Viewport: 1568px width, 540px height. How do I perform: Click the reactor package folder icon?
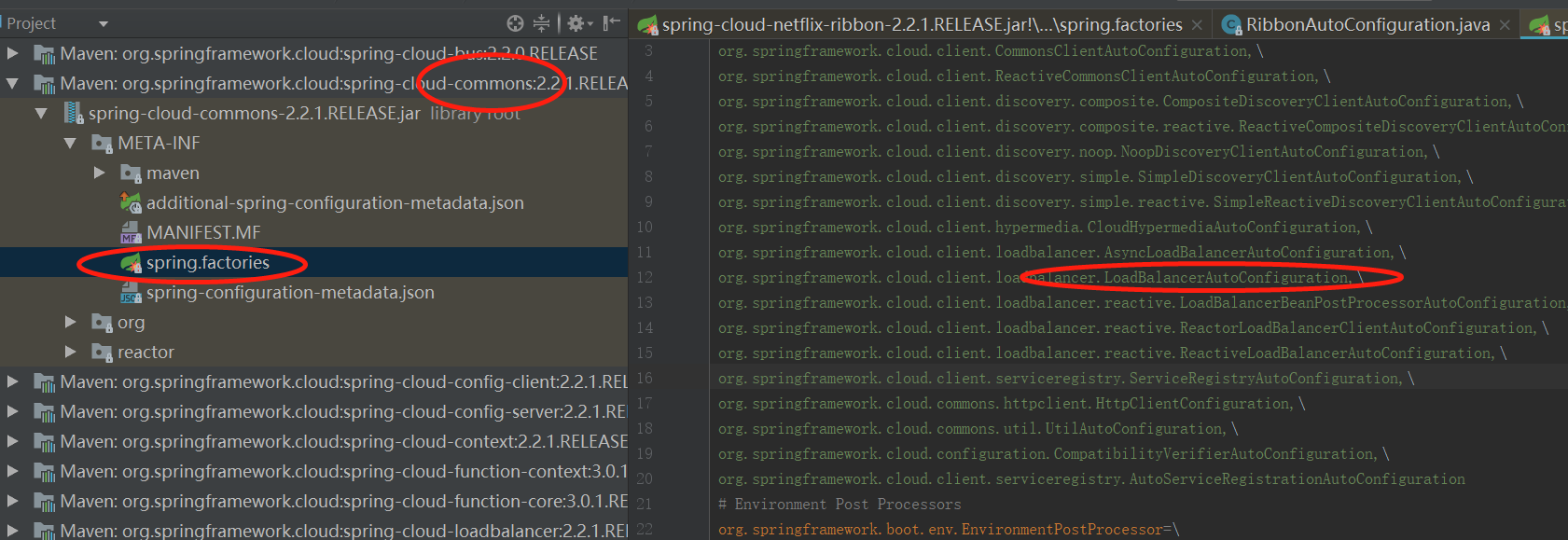click(x=103, y=352)
